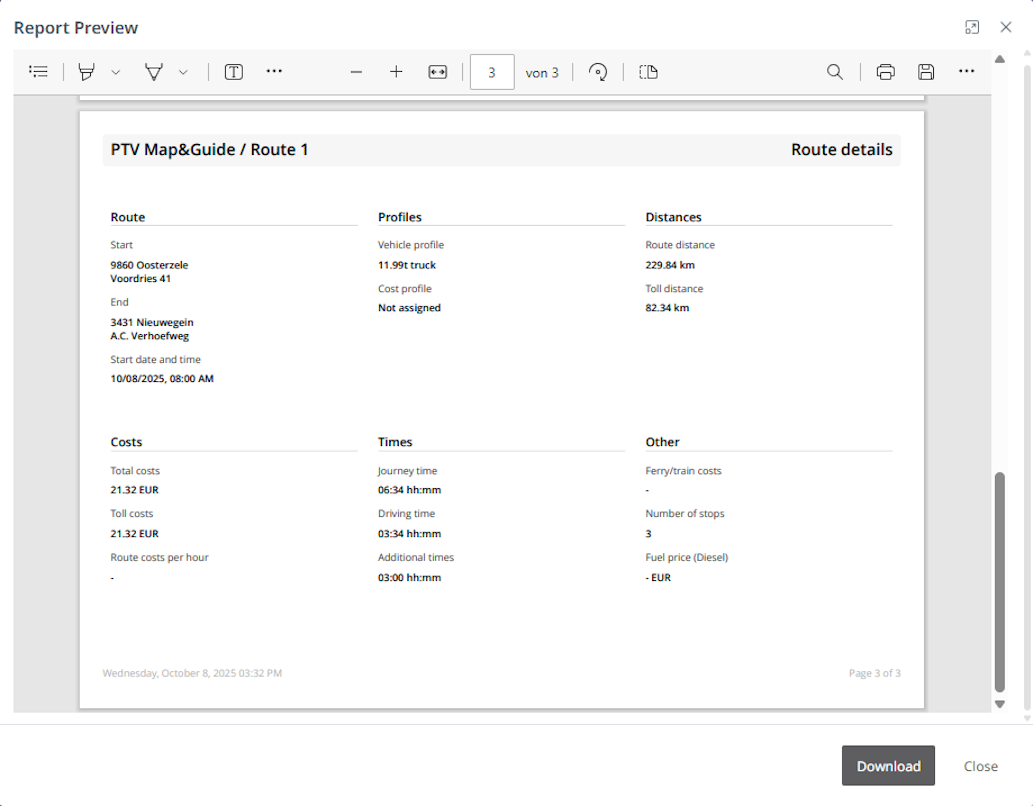Click the vertical scrollbar thumb
This screenshot has height=806, width=1033.
[x=999, y=582]
